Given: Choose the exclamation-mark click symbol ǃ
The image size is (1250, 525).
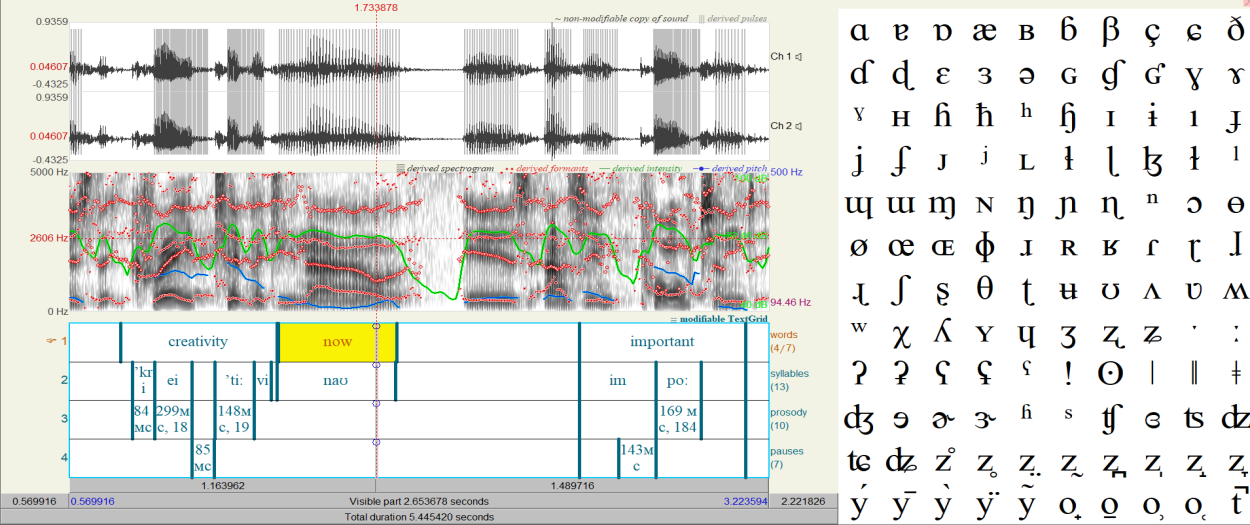Looking at the screenshot, I should 1068,374.
